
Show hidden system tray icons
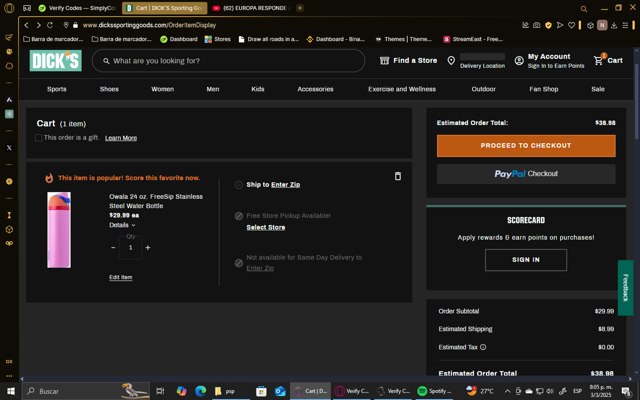pos(507,391)
